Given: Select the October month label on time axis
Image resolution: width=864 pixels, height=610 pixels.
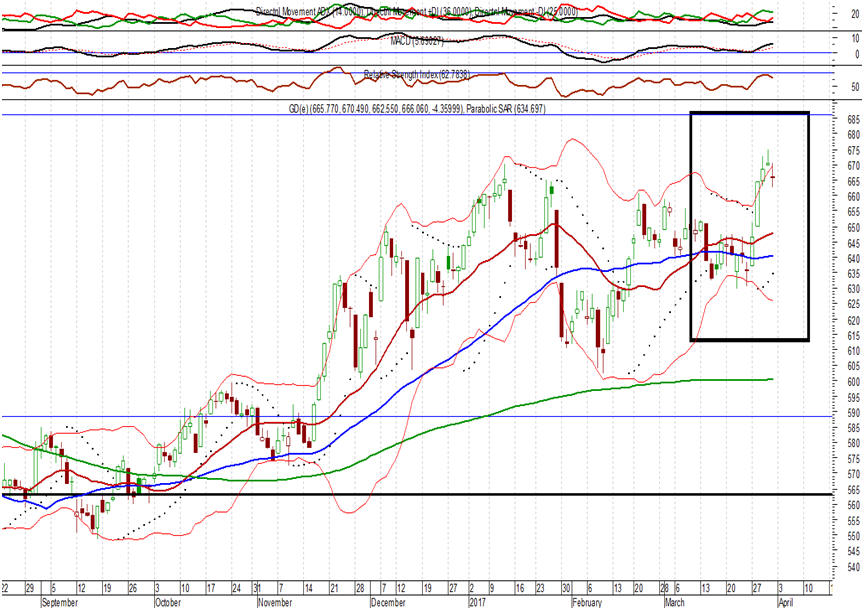Looking at the screenshot, I should click(x=168, y=602).
